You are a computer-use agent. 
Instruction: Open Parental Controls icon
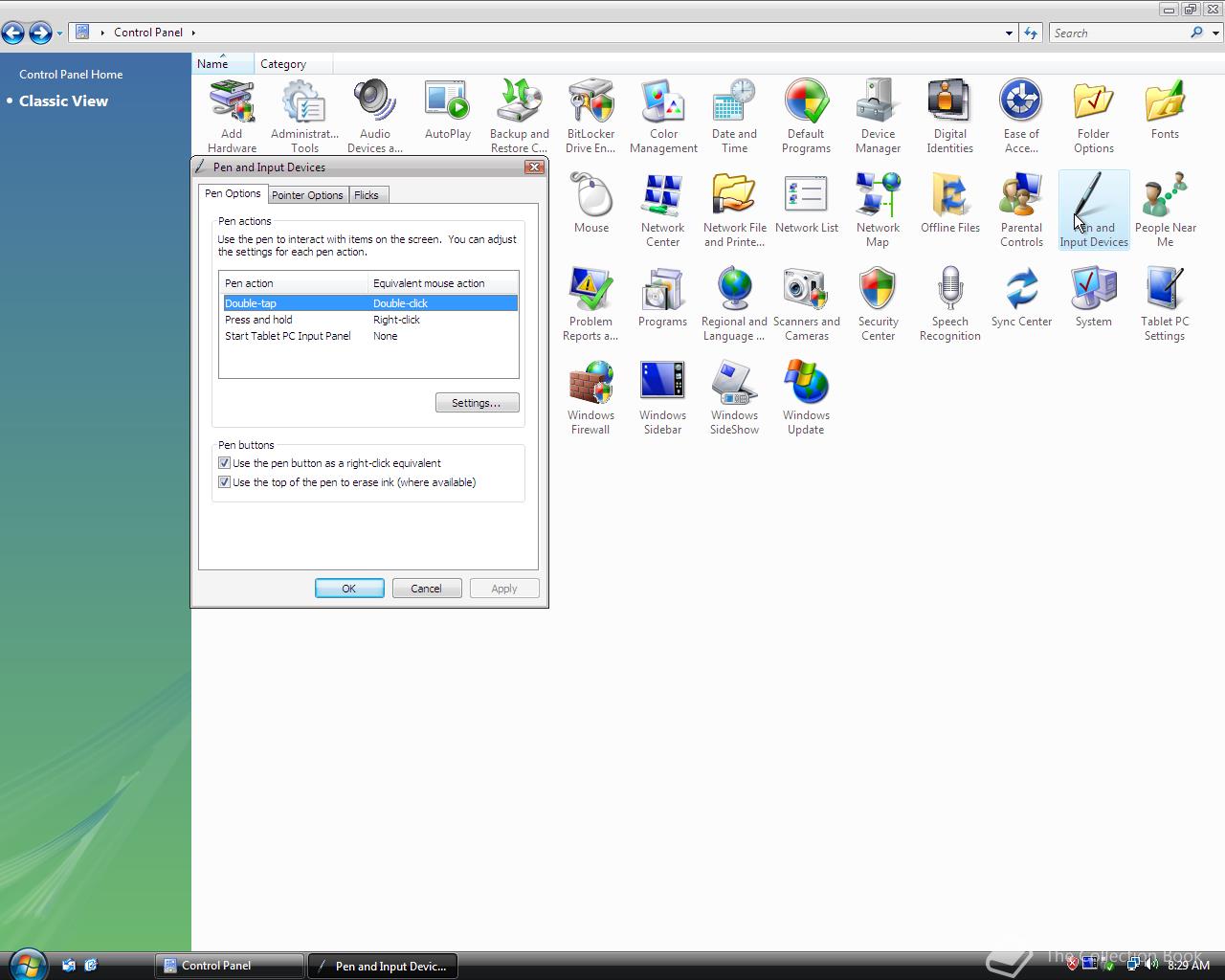[1021, 211]
